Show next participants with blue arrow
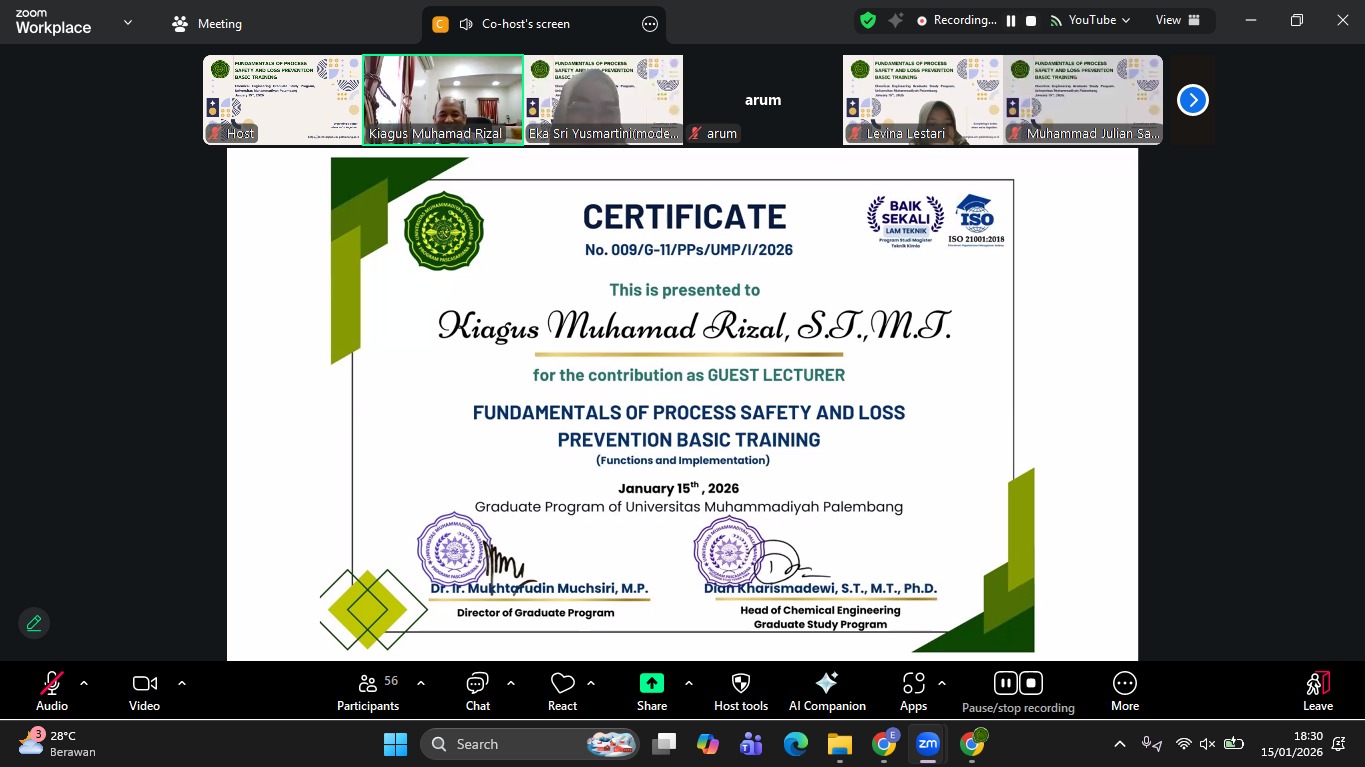The height and width of the screenshot is (767, 1365). click(x=1192, y=100)
